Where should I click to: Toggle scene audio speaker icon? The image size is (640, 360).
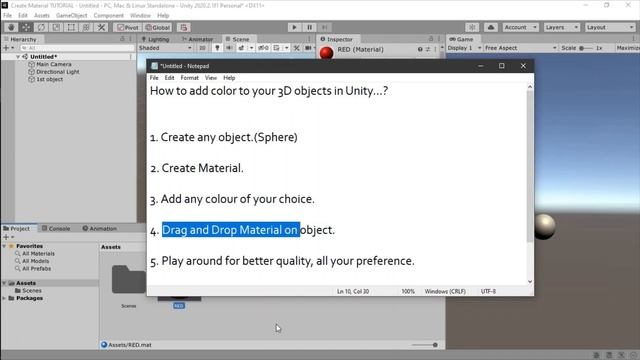point(229,48)
